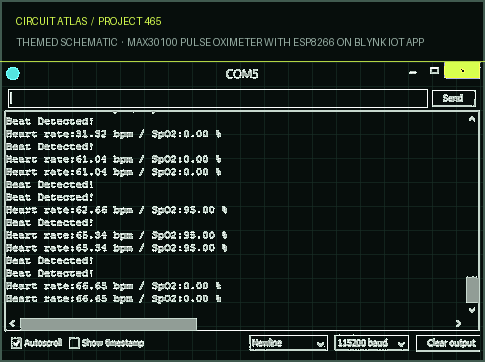This screenshot has width=485, height=362.
Task: Click the first 'Beat Detected!' output line
Action: 50,121
